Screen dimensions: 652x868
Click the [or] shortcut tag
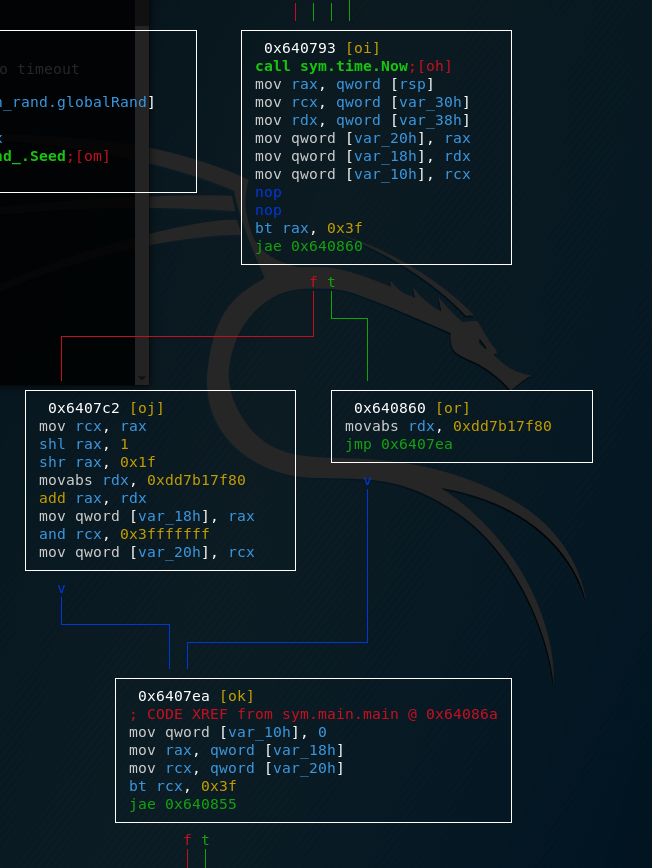[453, 409]
